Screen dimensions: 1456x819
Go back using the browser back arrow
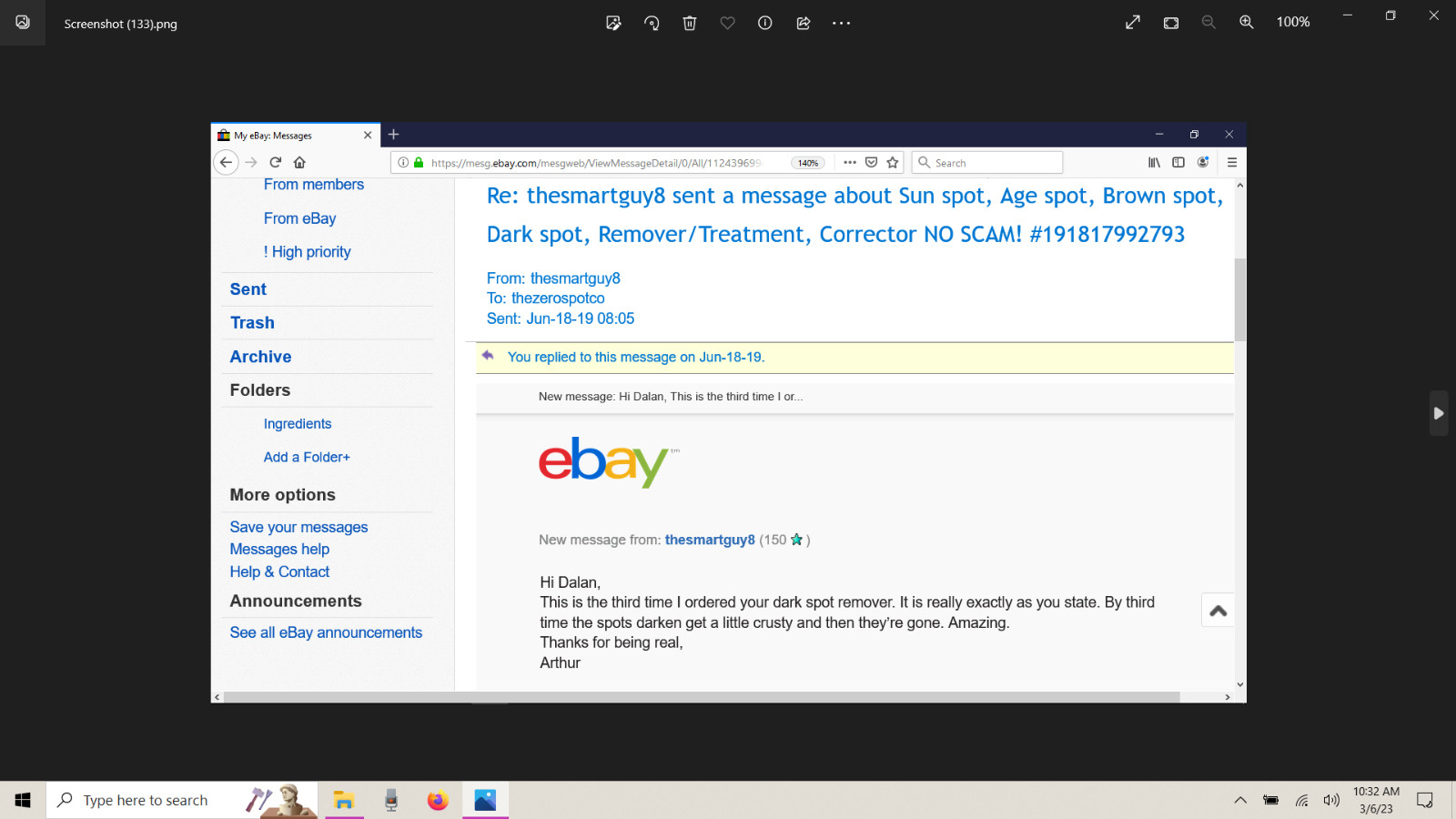pyautogui.click(x=226, y=162)
